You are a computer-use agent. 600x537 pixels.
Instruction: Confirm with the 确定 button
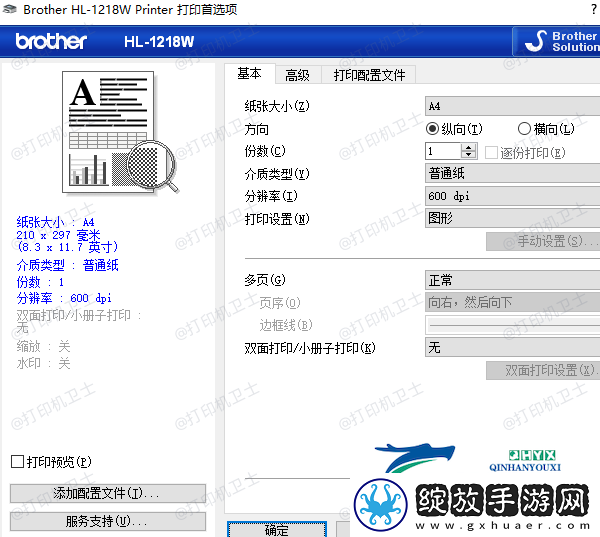click(277, 530)
